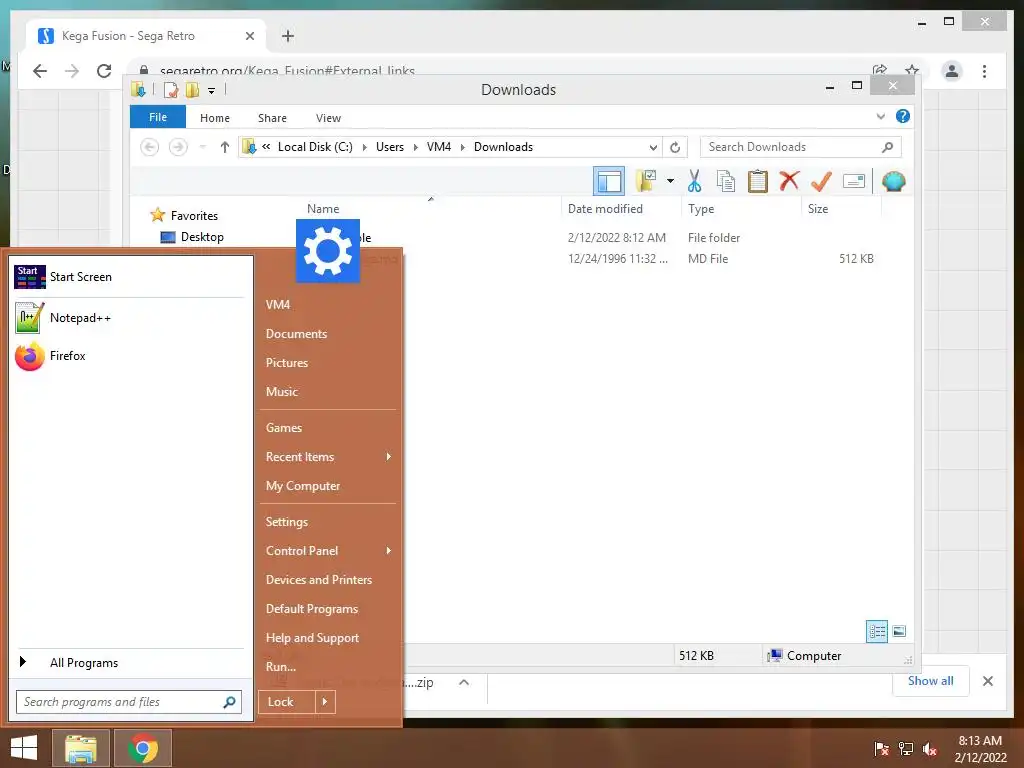Open folder options dropdown arrow in toolbar
The image size is (1024, 768).
[670, 181]
